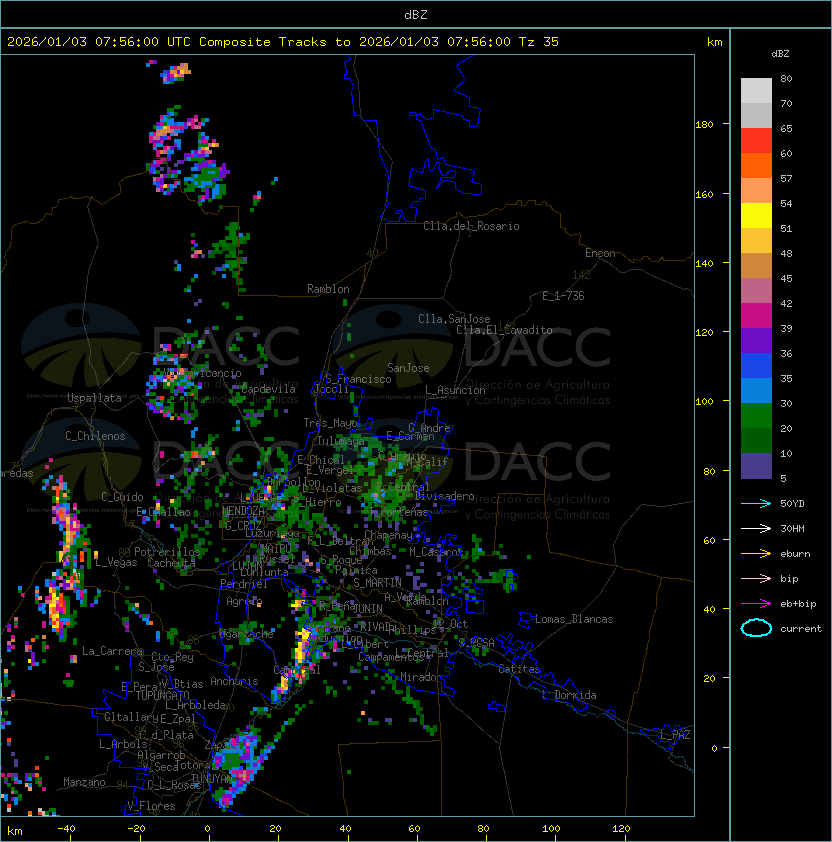Pick the bright yellow swatch in dBZ scale
This screenshot has width=832, height=842.
pyautogui.click(x=756, y=216)
